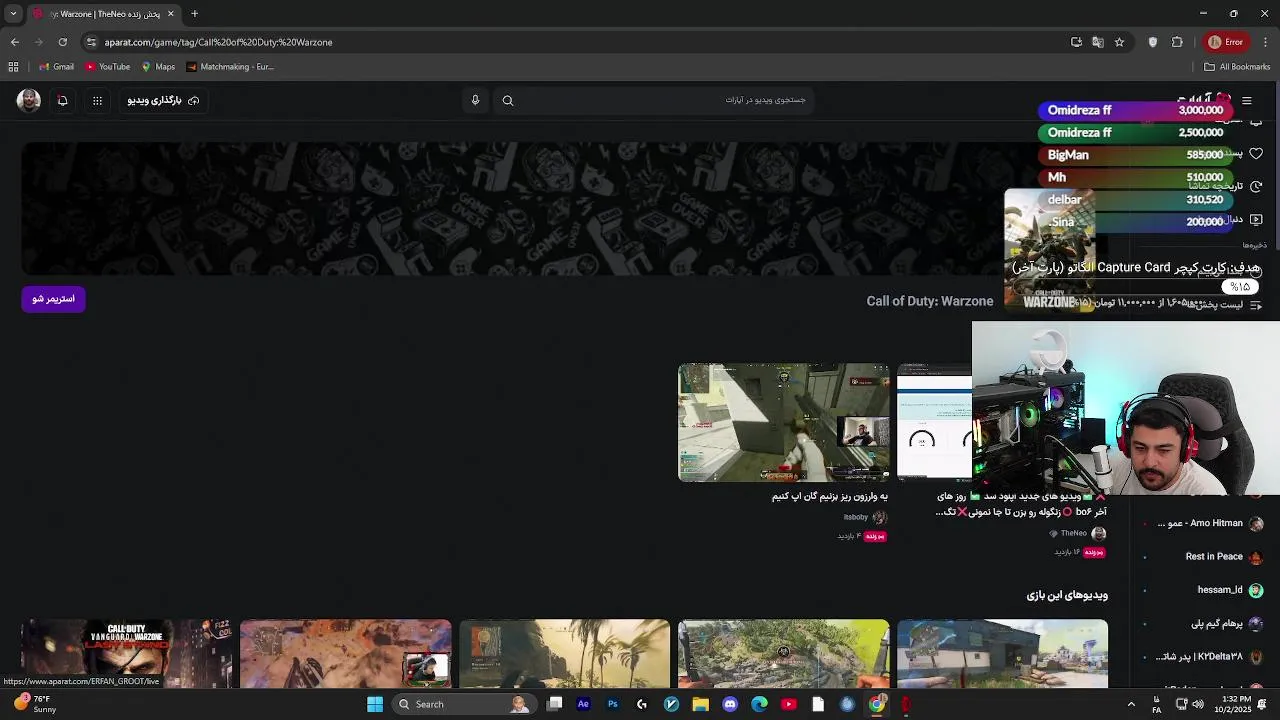Open itsboby live Warzone stream thumbnail
Screen dimensions: 1280x720
tap(784, 422)
